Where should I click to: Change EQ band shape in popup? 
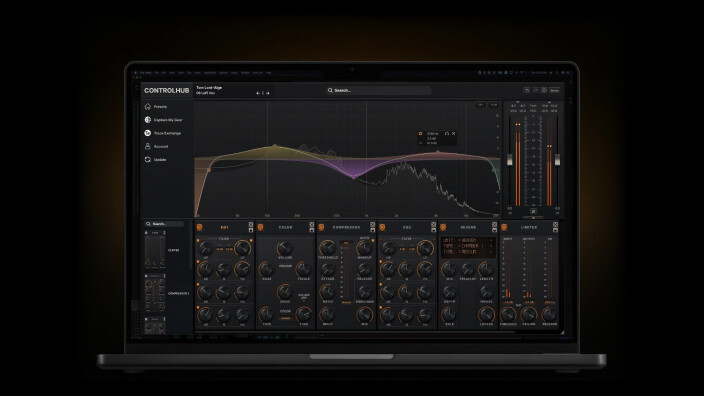(421, 143)
